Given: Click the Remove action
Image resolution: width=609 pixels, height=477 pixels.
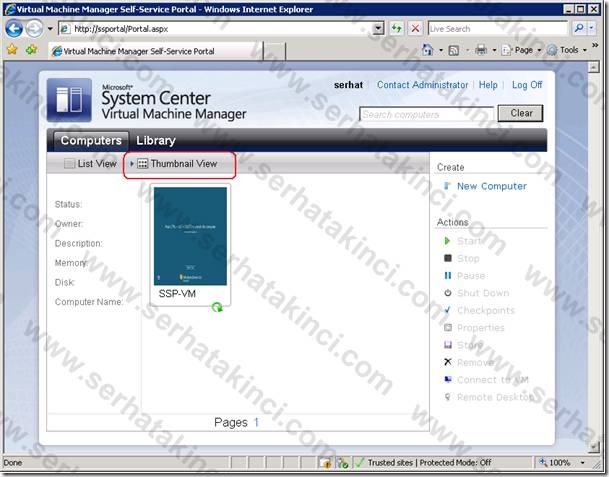Looking at the screenshot, I should (x=475, y=362).
